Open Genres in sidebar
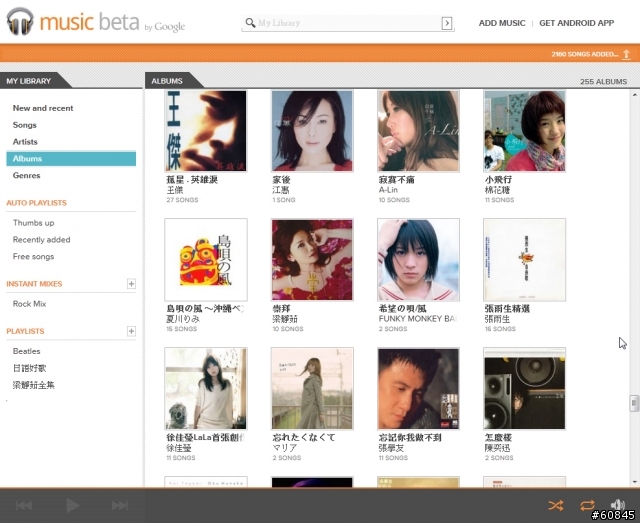Screen dimensions: 640x523 coord(27,176)
